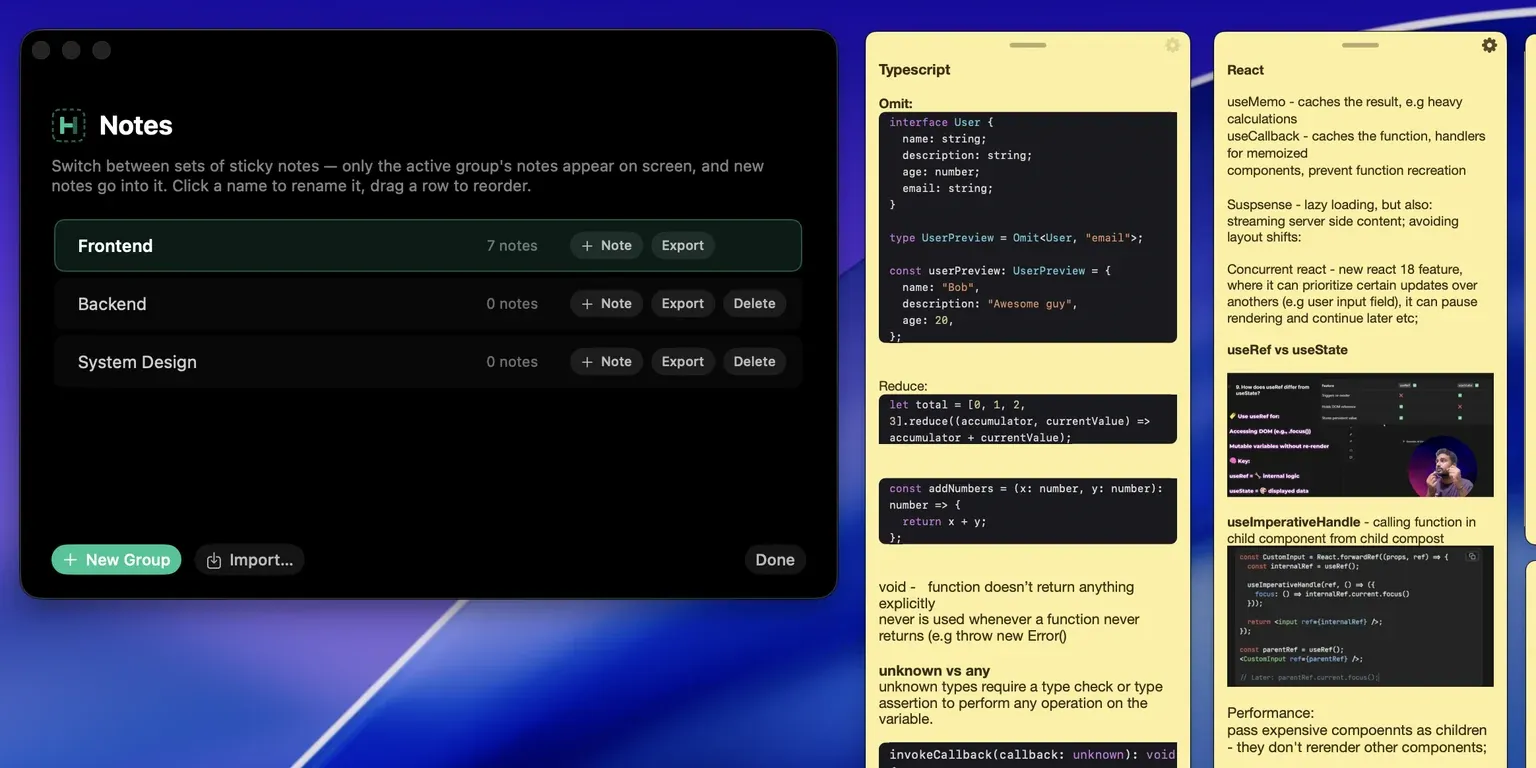Click 'void - function doesn't return' line

pyautogui.click(x=1006, y=587)
